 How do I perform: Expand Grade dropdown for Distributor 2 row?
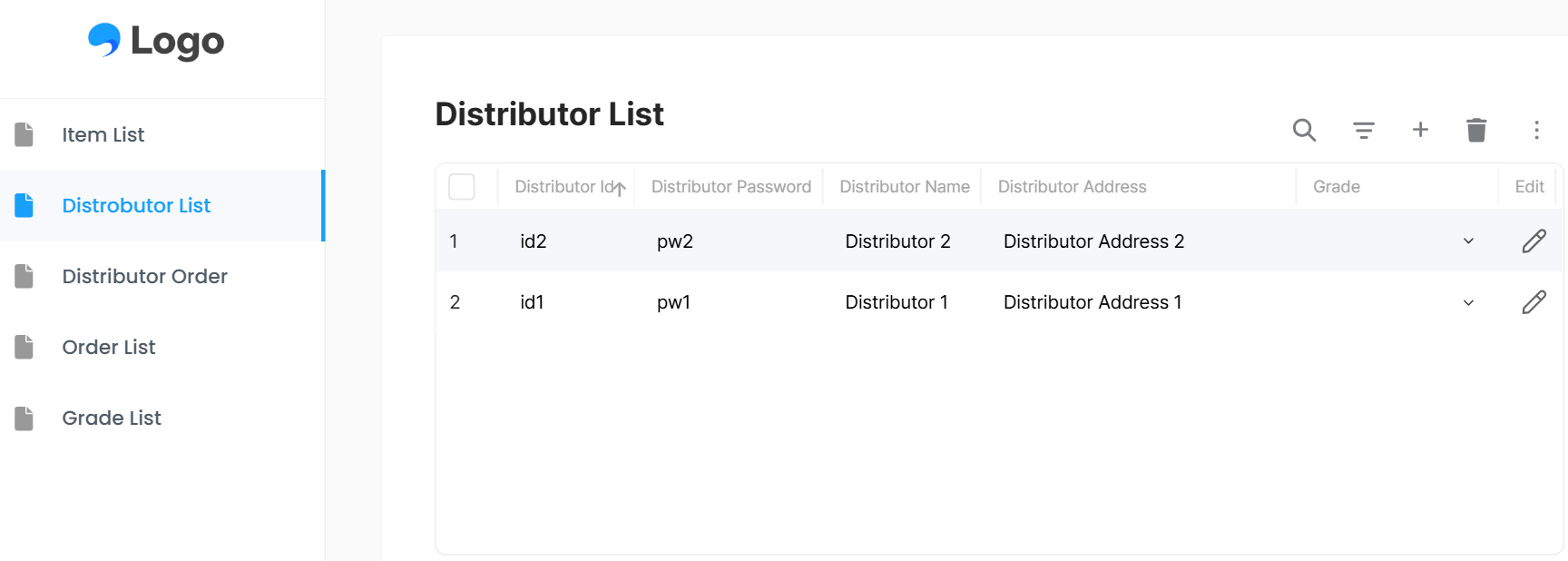1468,241
